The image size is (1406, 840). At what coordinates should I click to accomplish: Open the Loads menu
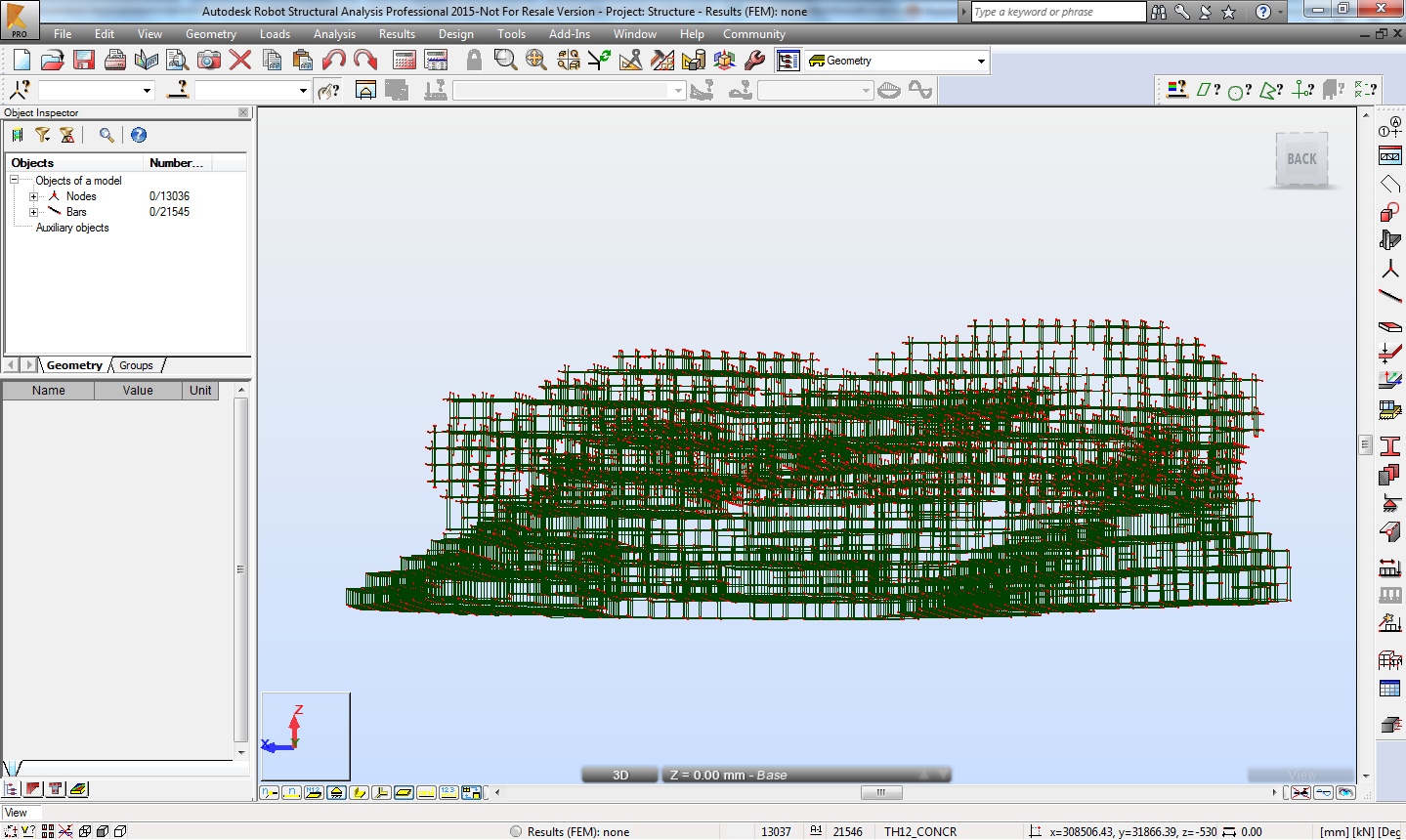click(x=275, y=34)
